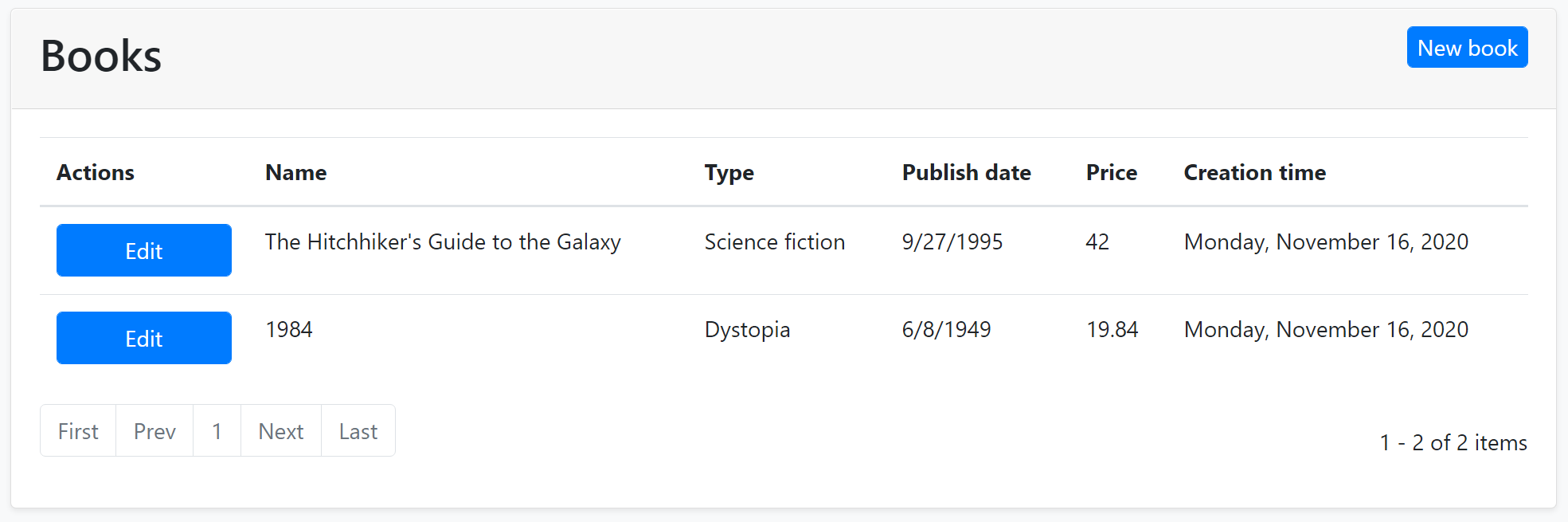
Task: Click the New book button
Action: point(1467,48)
